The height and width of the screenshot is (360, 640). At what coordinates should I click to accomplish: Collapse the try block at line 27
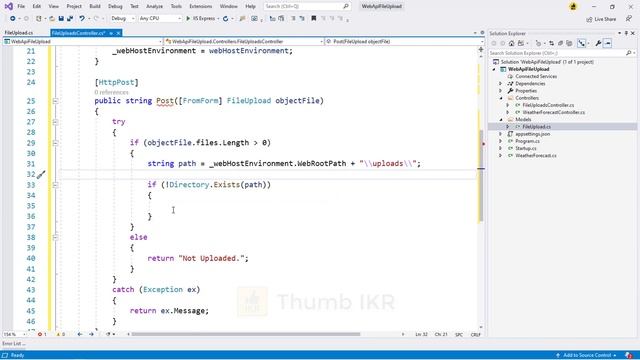coord(55,122)
